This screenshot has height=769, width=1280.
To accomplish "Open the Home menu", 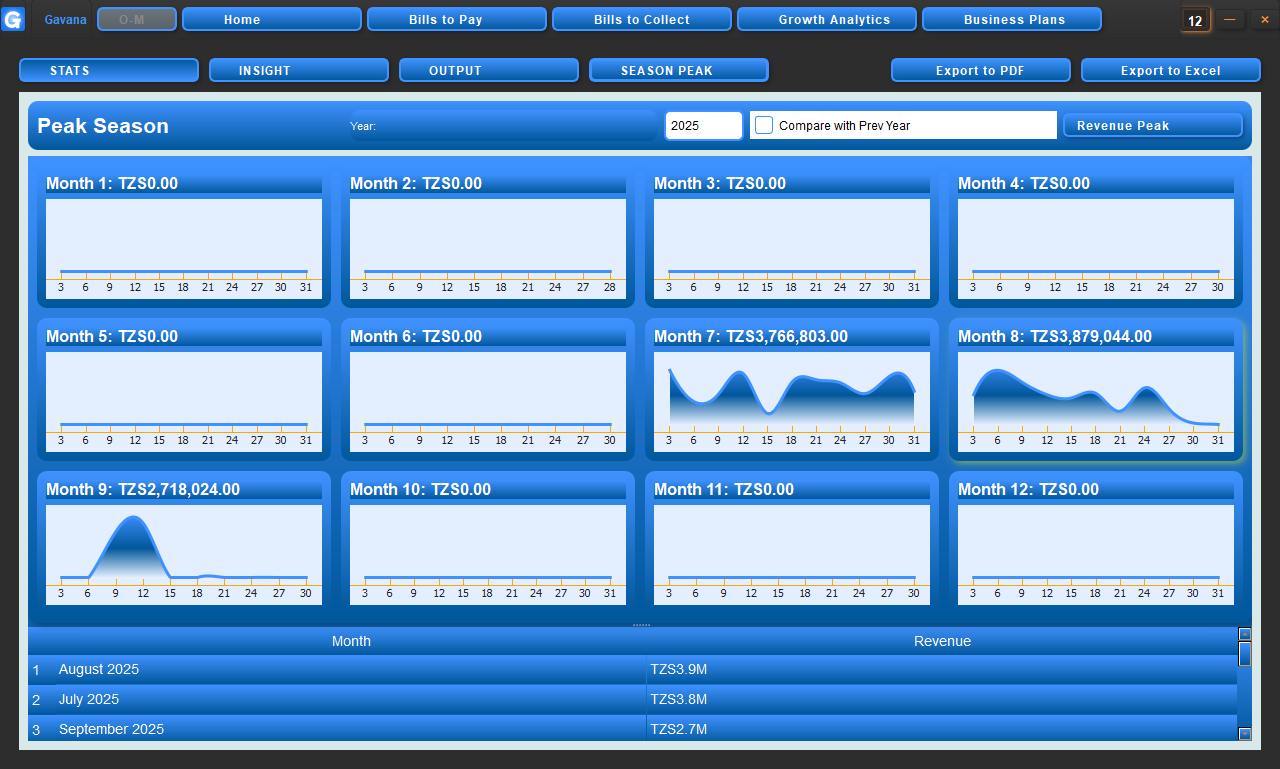I will click(x=272, y=19).
